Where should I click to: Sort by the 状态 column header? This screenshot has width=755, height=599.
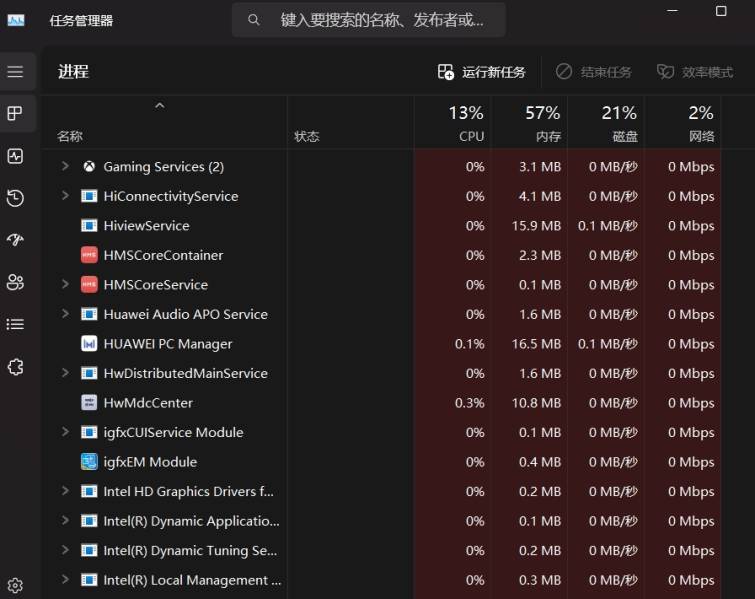click(307, 136)
